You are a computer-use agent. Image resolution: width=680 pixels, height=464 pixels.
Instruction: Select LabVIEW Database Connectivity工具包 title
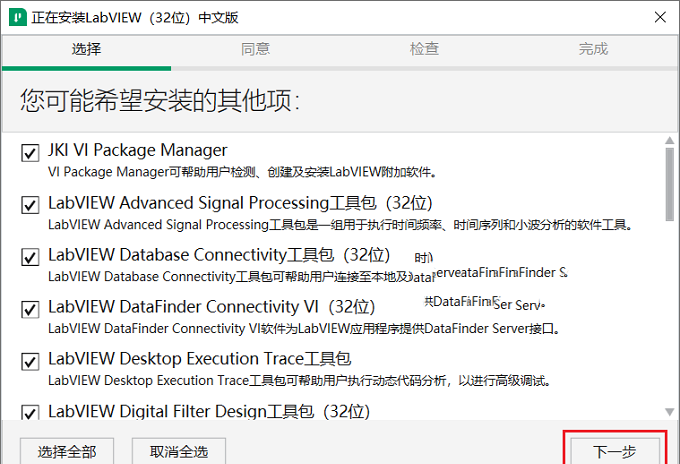[x=219, y=255]
